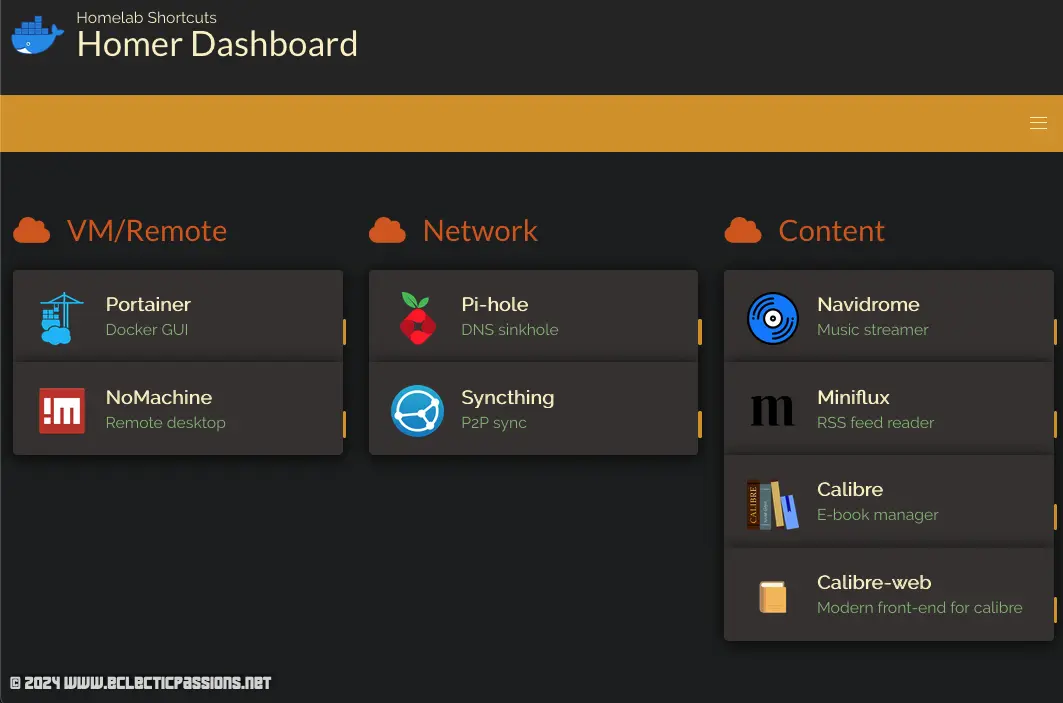
Task: Click the Content section heading
Action: click(x=831, y=230)
